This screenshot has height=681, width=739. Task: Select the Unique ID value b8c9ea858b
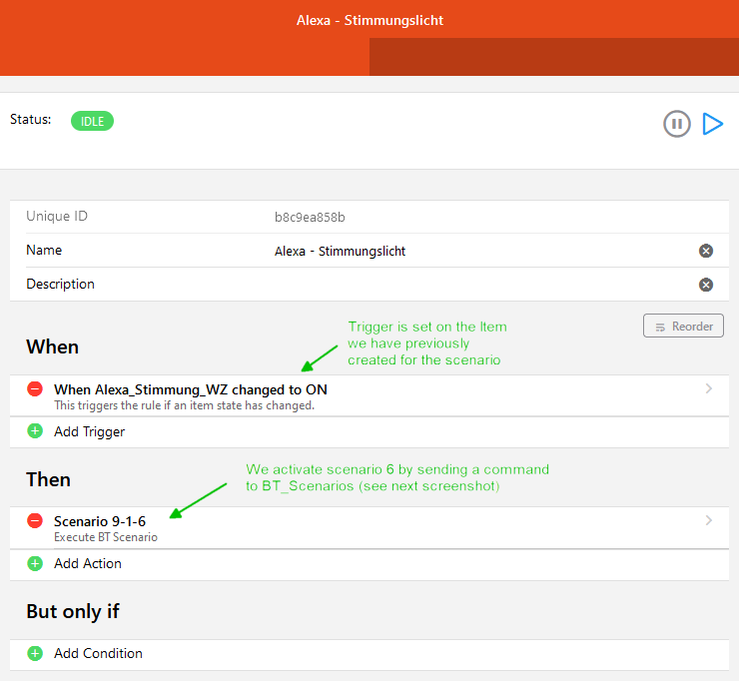[310, 217]
